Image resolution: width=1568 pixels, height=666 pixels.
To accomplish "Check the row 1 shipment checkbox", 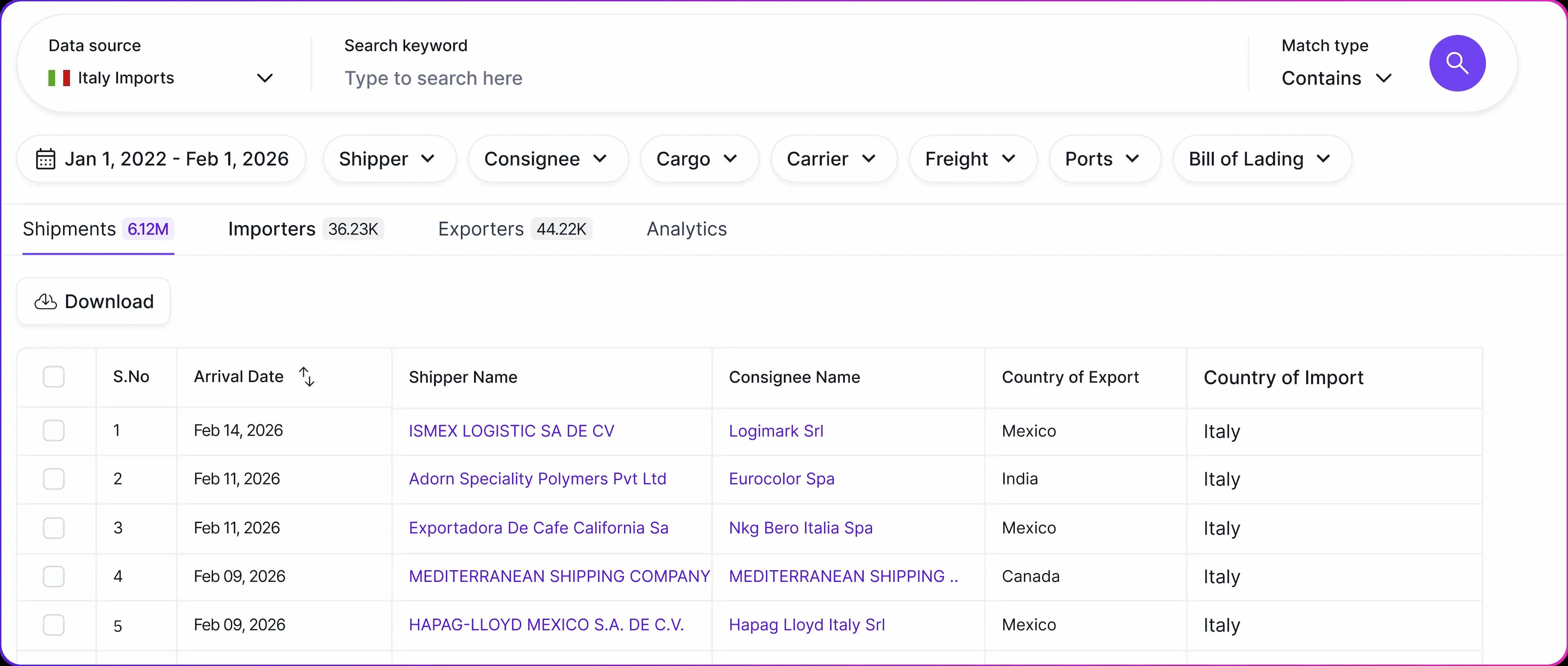I will [53, 431].
